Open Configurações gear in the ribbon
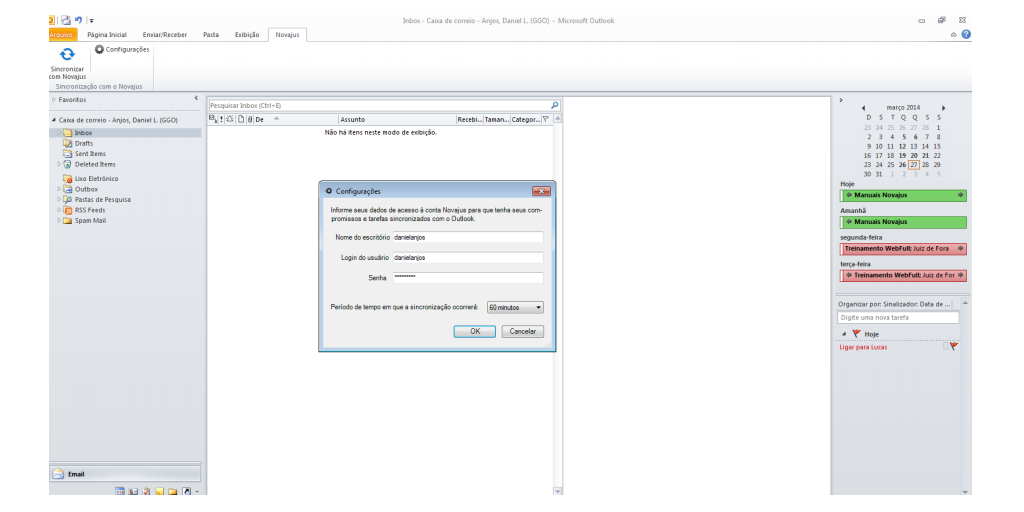 pos(122,49)
